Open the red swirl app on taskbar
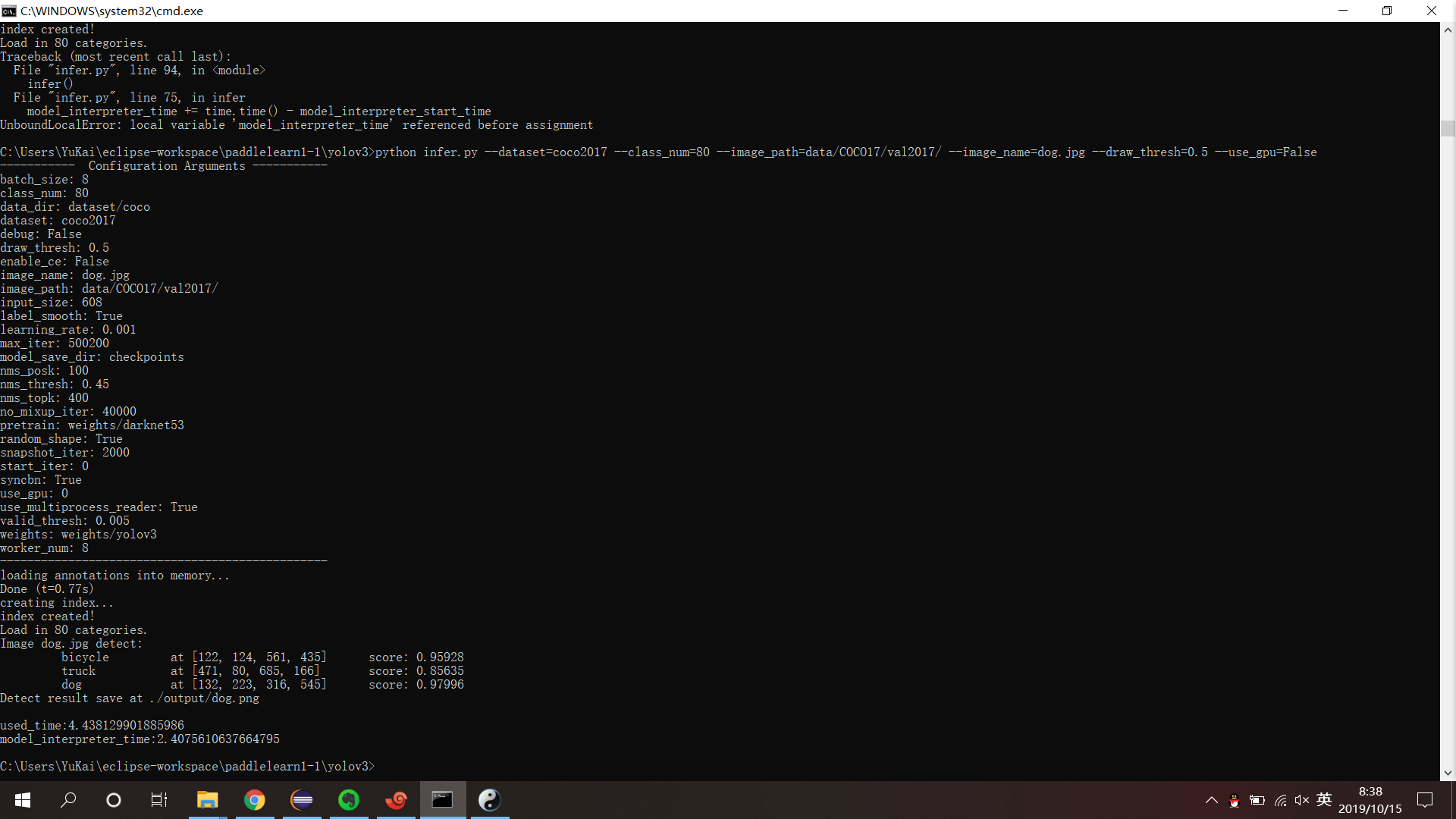The height and width of the screenshot is (819, 1456). [x=396, y=800]
